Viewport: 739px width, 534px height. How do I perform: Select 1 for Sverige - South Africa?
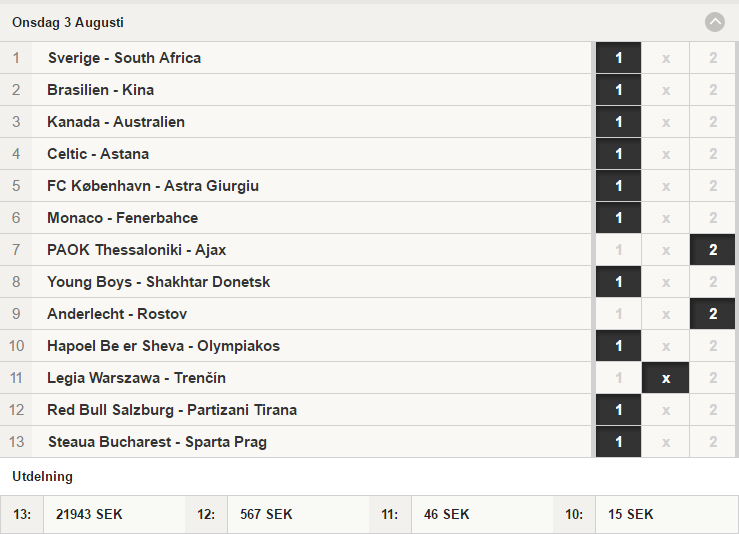point(618,58)
